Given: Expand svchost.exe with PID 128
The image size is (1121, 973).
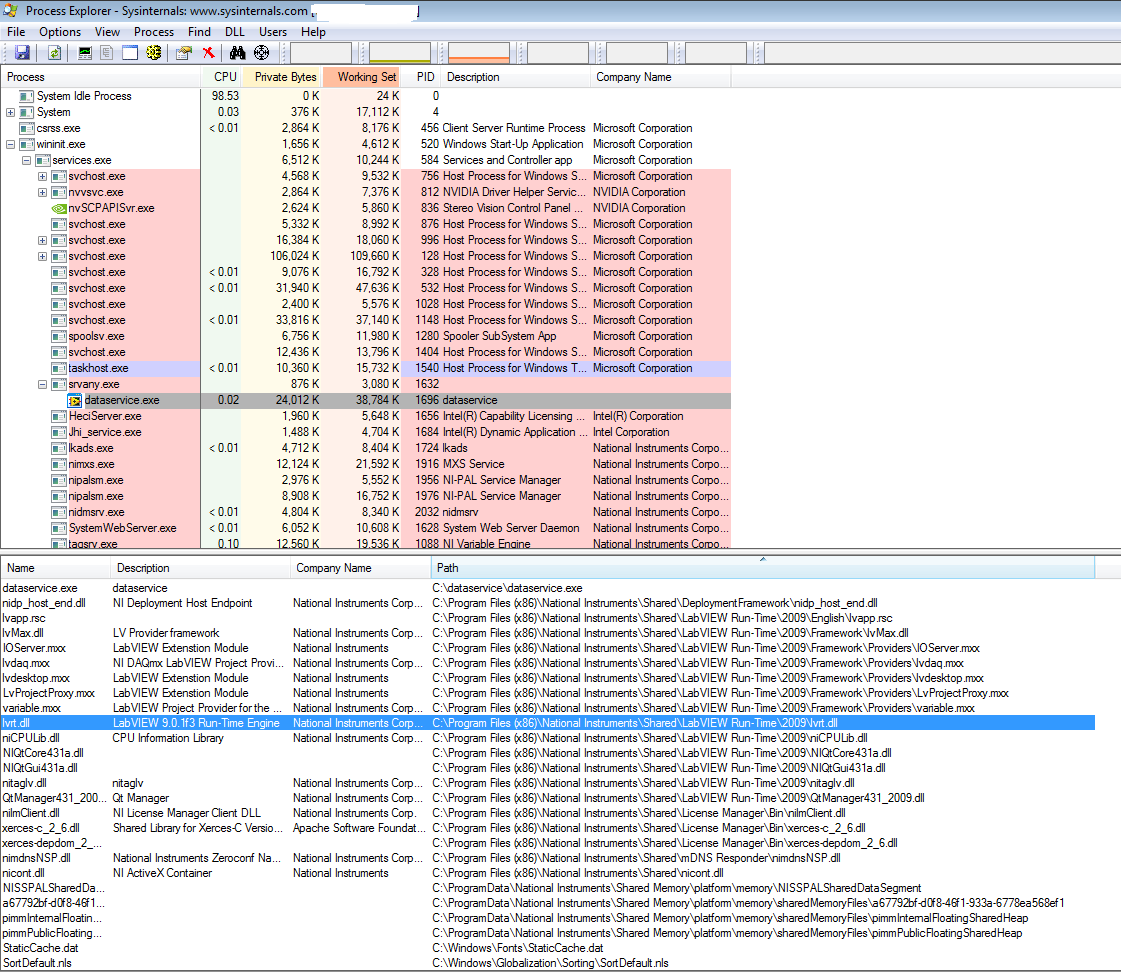Looking at the screenshot, I should [x=42, y=257].
